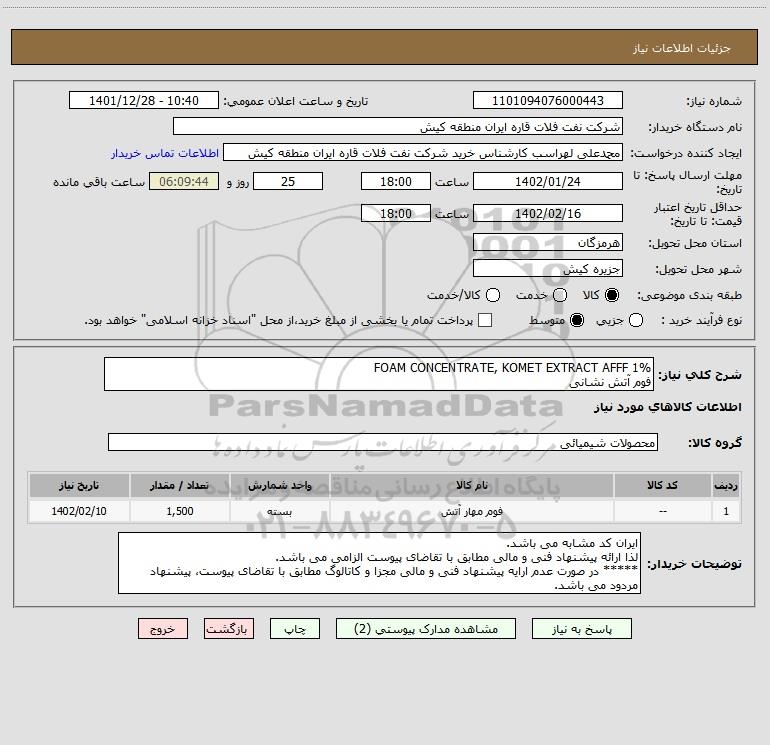Click the تاریخ نیاز column header
770x745 pixels.
click(79, 485)
